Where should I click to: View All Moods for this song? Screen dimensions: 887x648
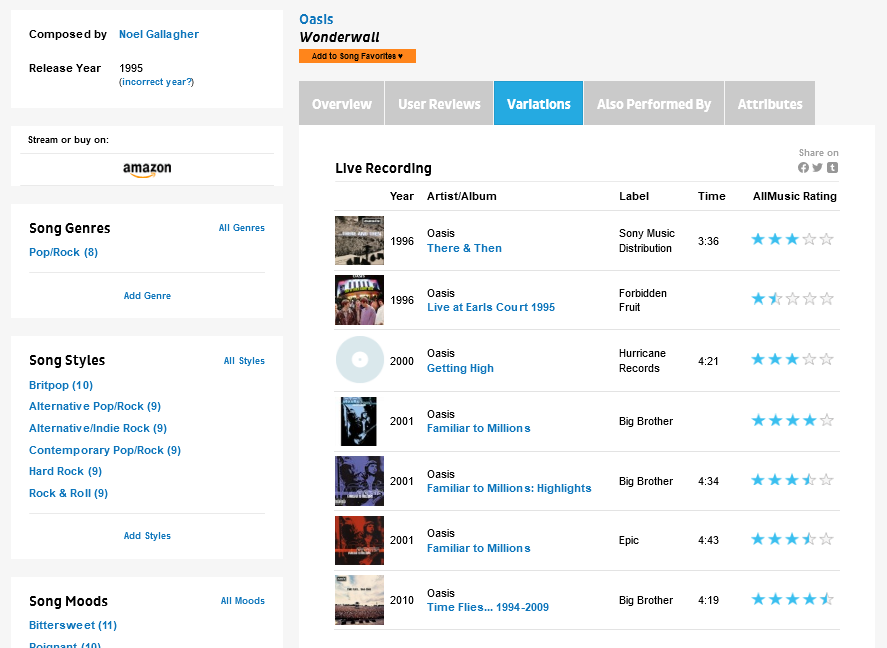point(242,601)
